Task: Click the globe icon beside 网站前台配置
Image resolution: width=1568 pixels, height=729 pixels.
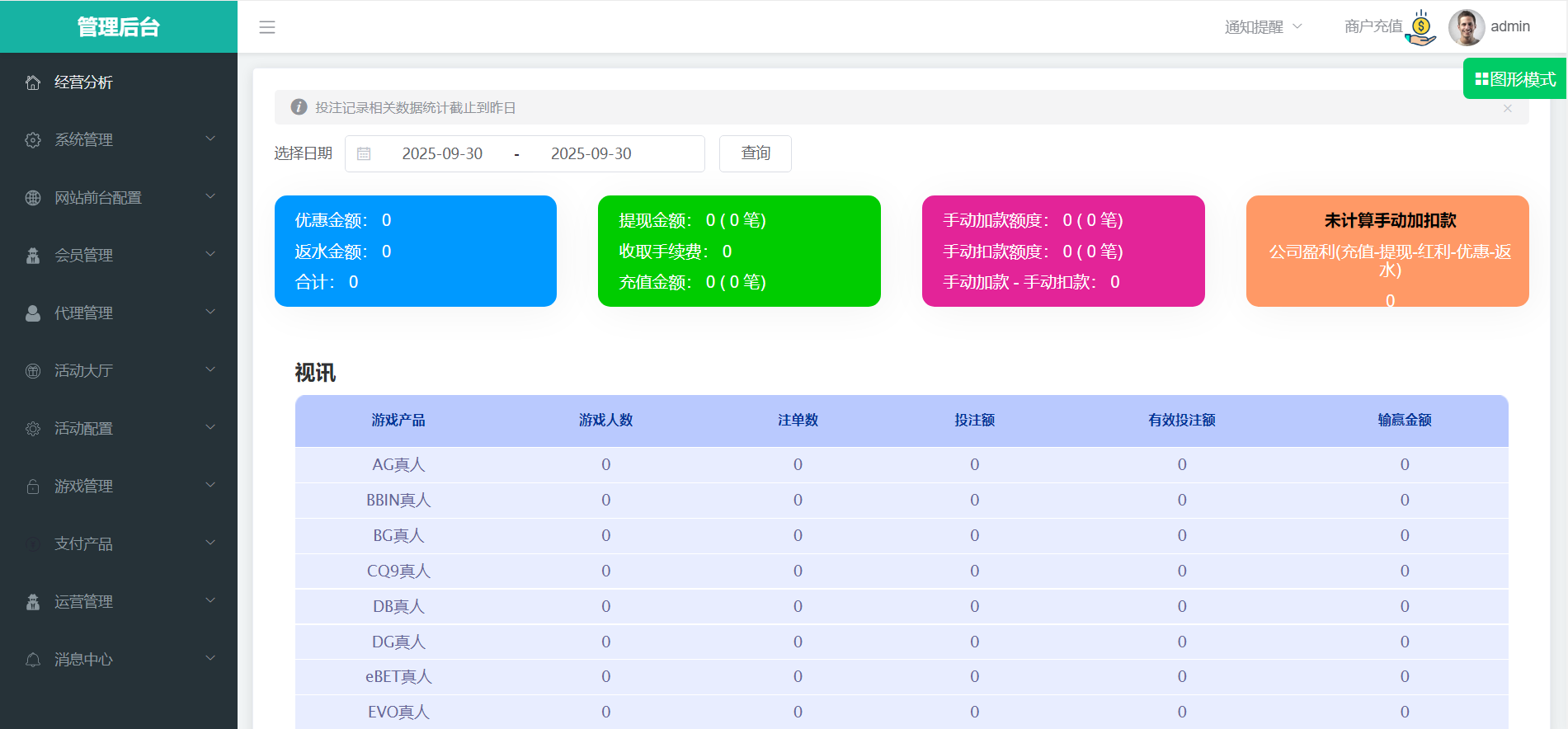Action: [x=33, y=198]
